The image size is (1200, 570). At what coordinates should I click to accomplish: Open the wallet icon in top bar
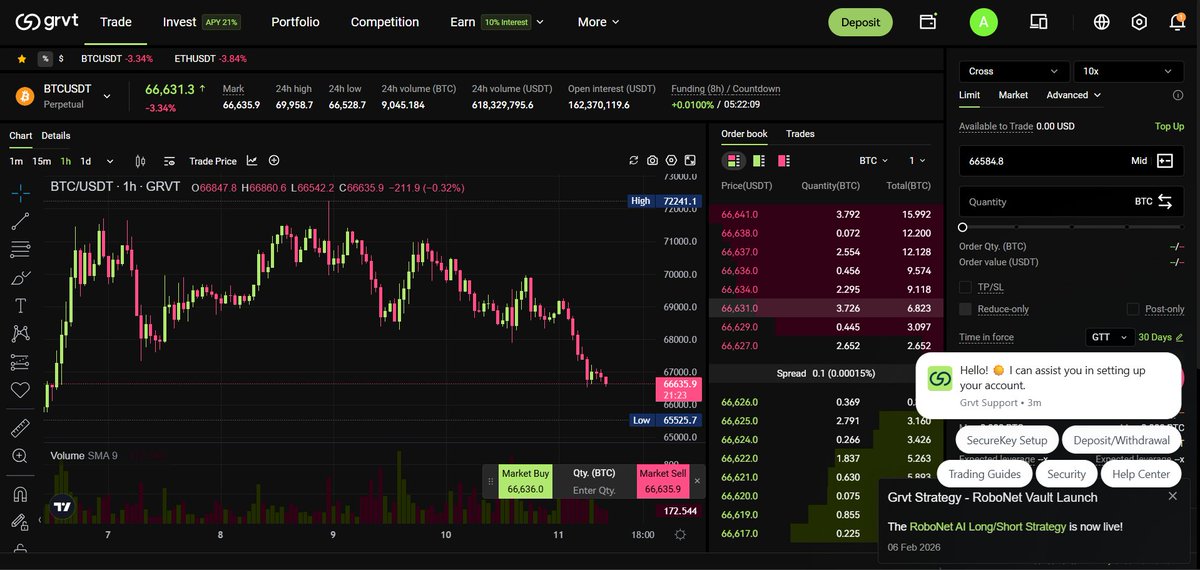point(929,22)
